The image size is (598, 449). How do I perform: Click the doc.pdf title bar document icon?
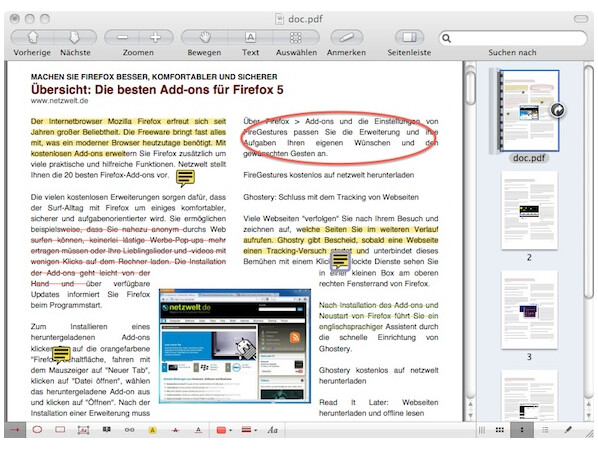pos(280,19)
